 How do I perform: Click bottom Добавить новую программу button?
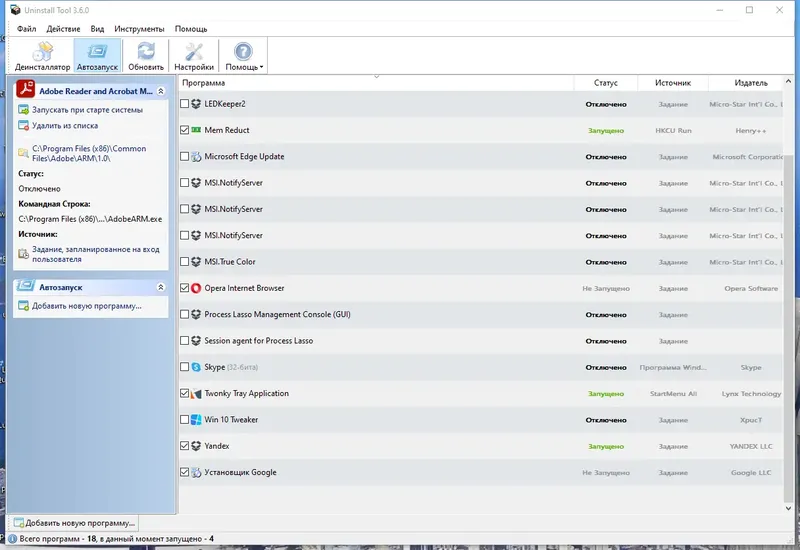click(x=74, y=523)
